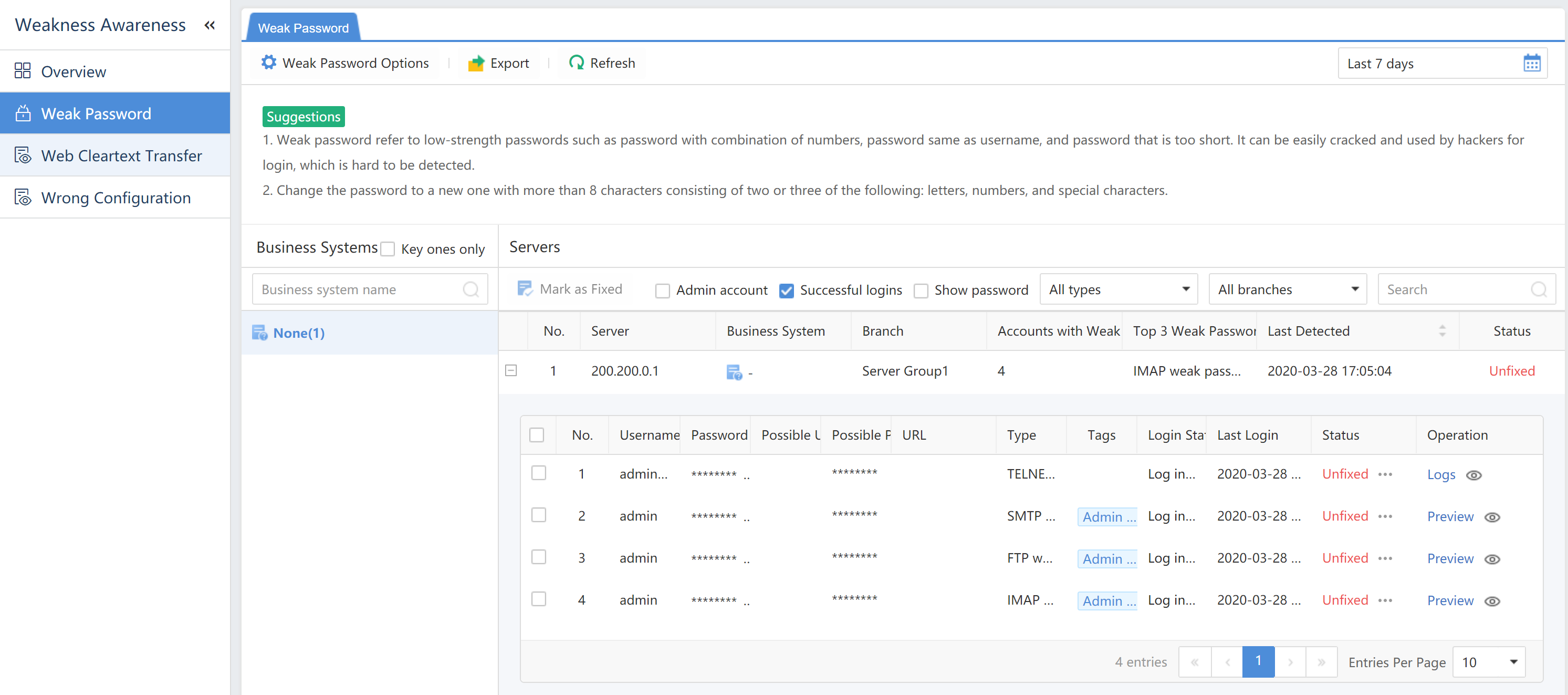Image resolution: width=1568 pixels, height=695 pixels.
Task: Collapse the Weakness Awareness sidebar chevron
Action: pyautogui.click(x=210, y=25)
